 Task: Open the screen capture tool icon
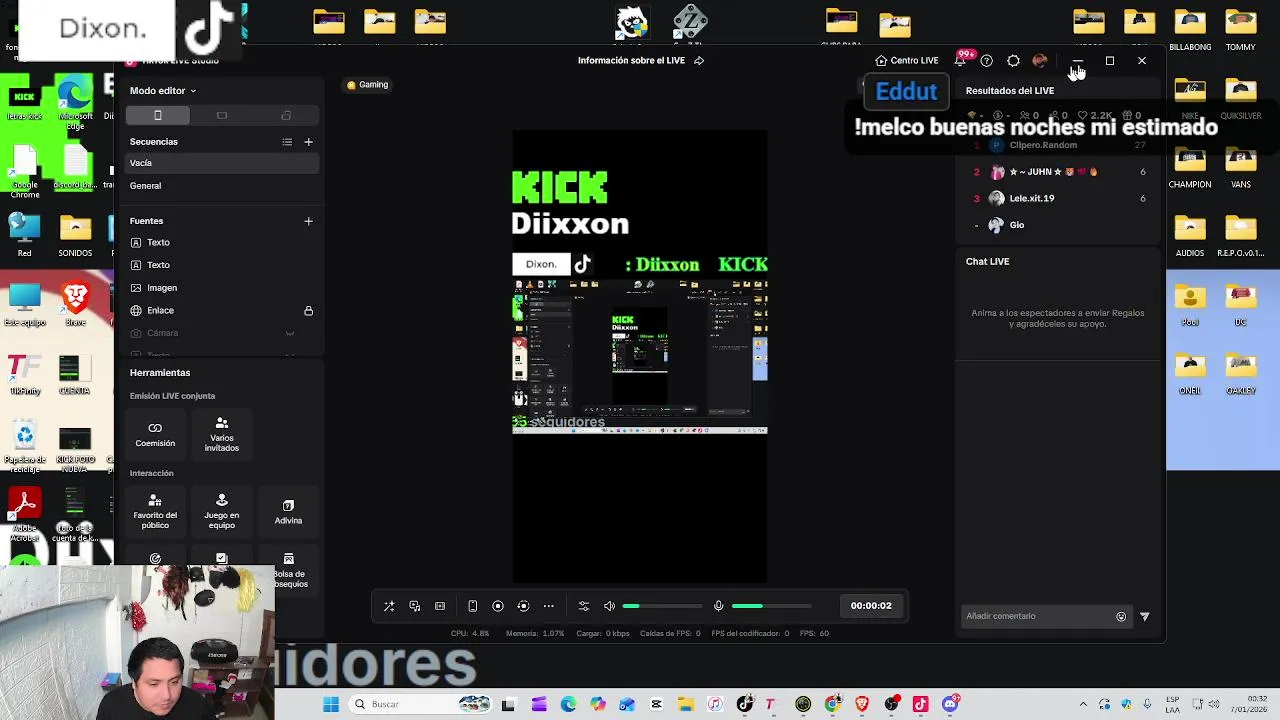(415, 606)
